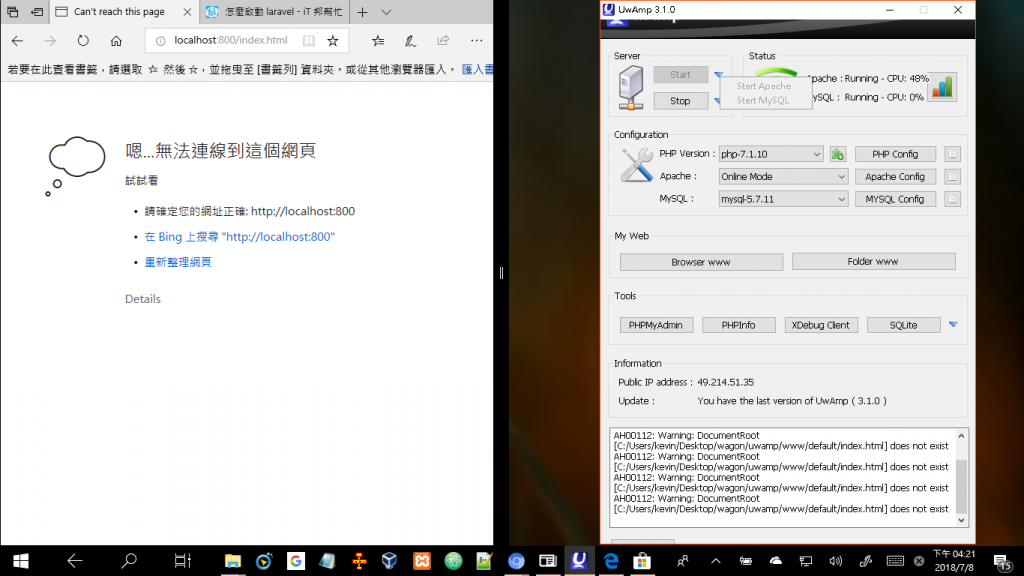Viewport: 1024px width, 576px height.
Task: Open the SQLite tool
Action: click(903, 325)
